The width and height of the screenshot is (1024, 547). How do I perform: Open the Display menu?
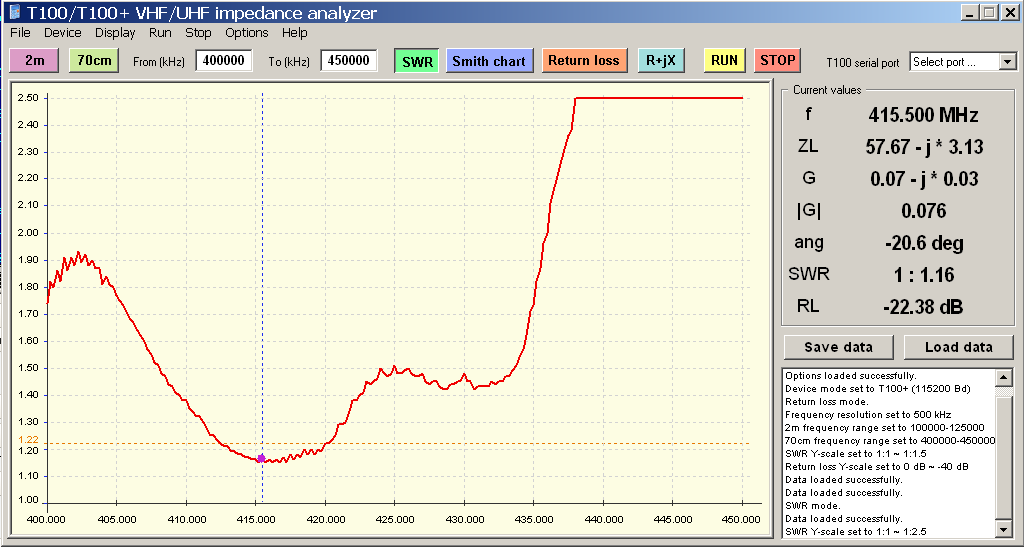click(x=115, y=32)
